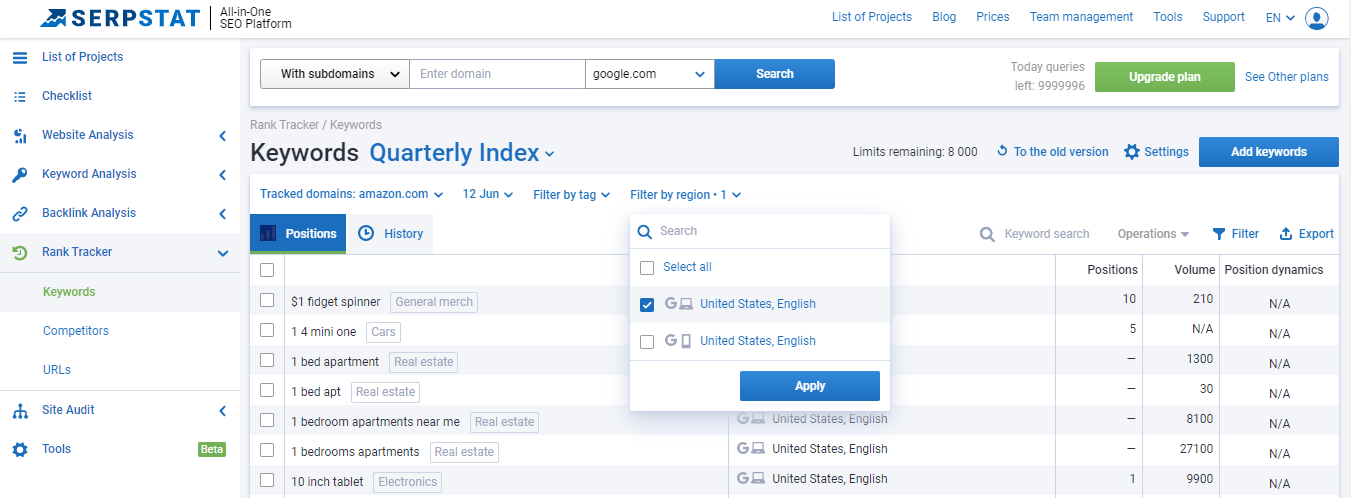
Task: Click the Filter funnel icon
Action: coord(1219,234)
